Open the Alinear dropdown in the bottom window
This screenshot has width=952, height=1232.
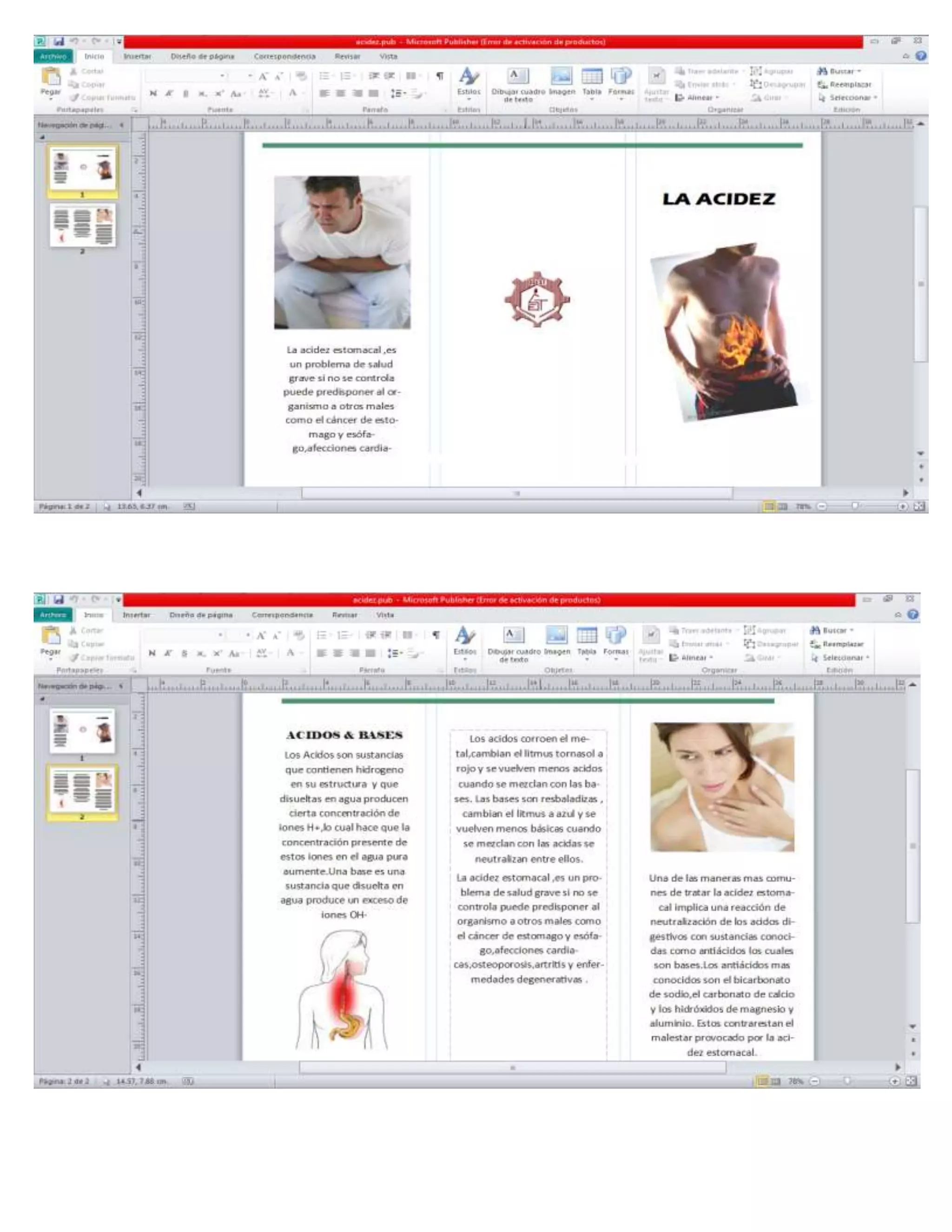pyautogui.click(x=693, y=658)
